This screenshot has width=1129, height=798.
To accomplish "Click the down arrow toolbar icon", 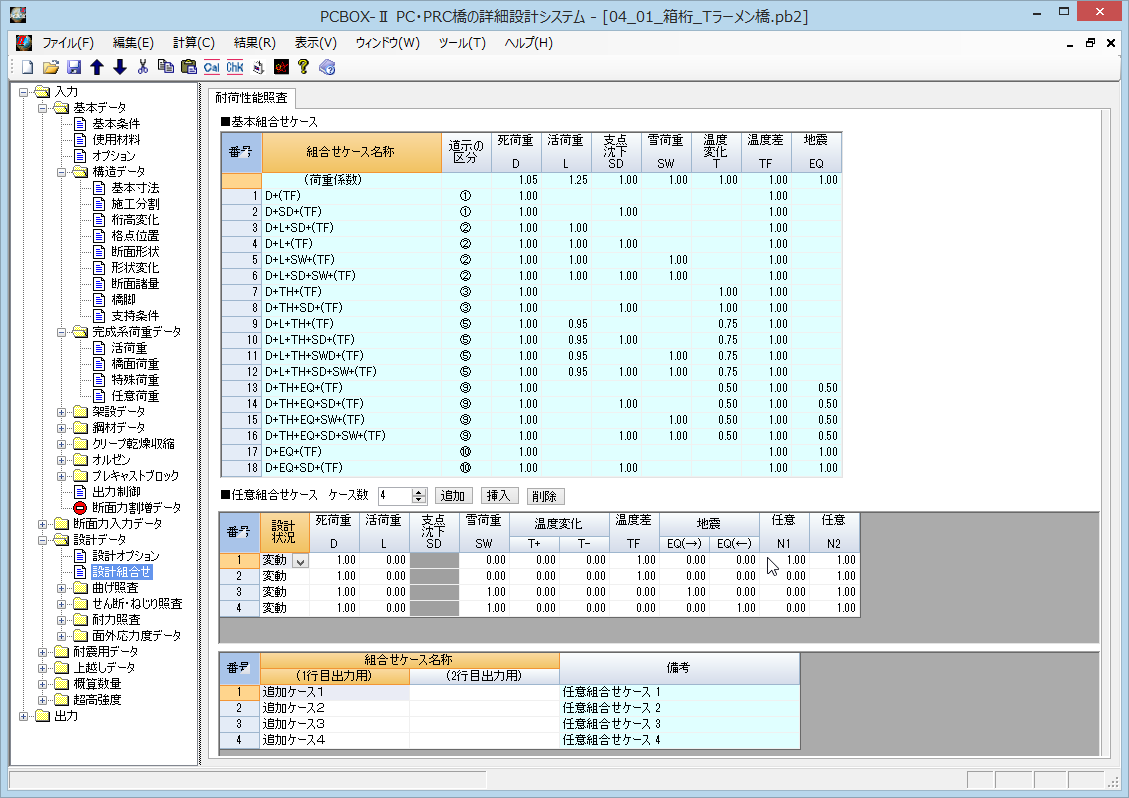I will [x=120, y=67].
